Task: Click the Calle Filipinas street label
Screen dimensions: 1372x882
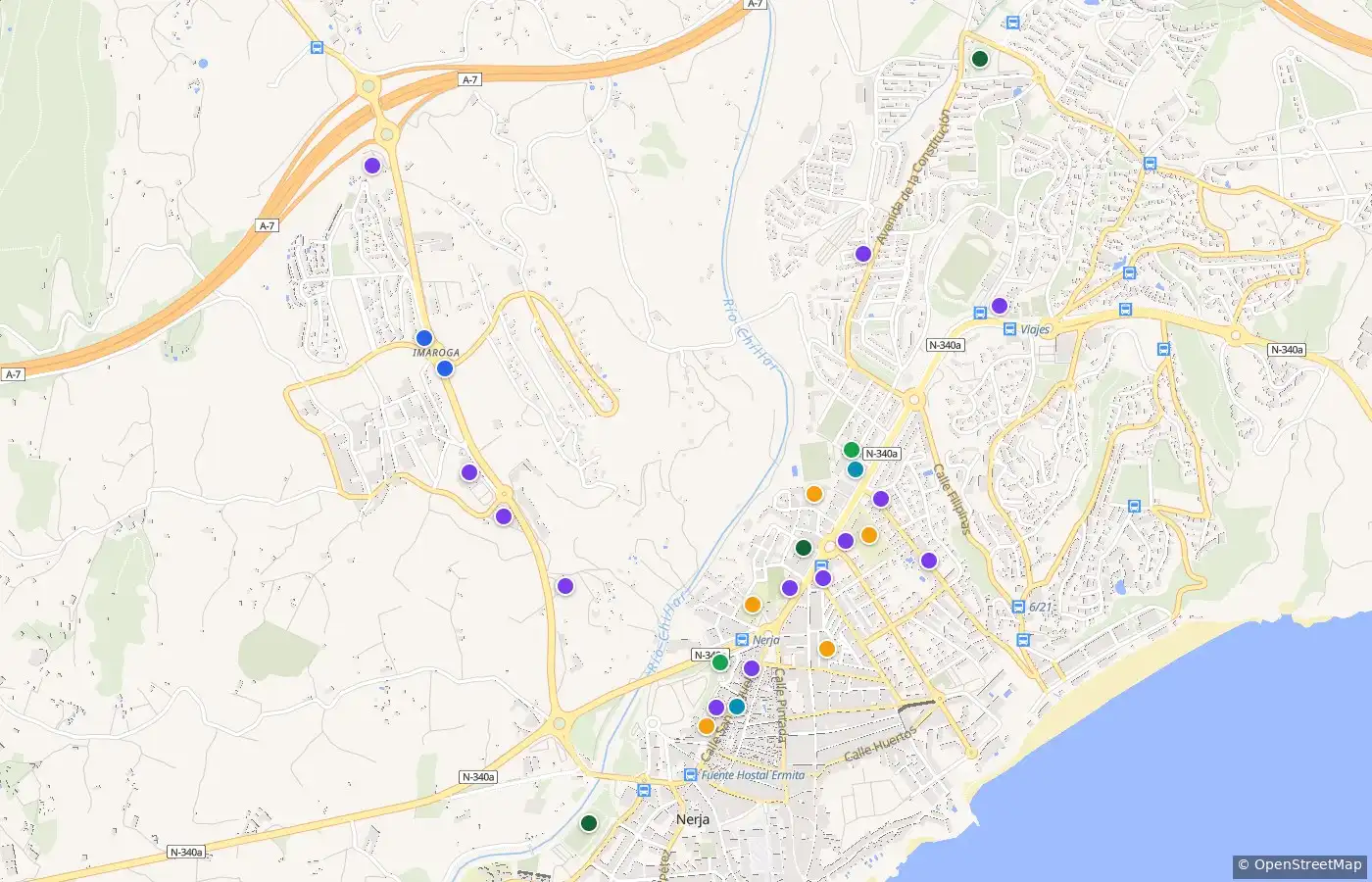Action: pos(951,500)
